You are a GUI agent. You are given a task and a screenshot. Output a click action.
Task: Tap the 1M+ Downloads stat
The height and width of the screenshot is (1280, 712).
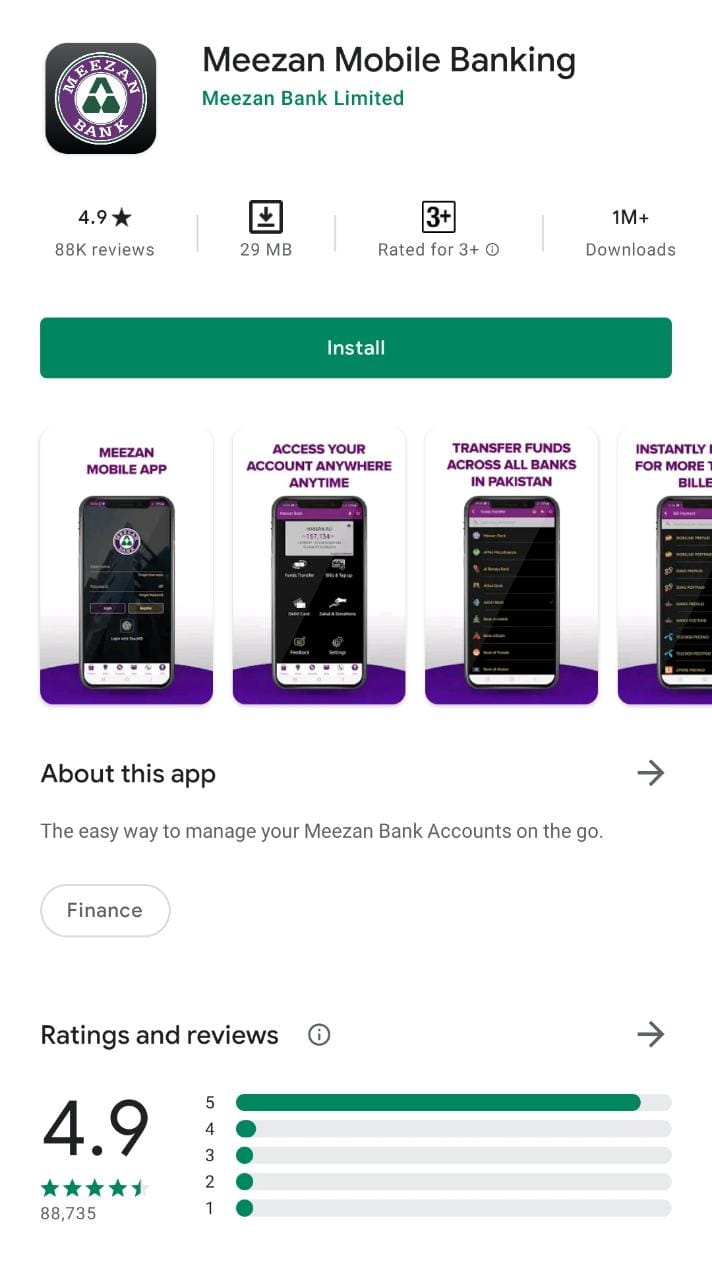pos(630,232)
